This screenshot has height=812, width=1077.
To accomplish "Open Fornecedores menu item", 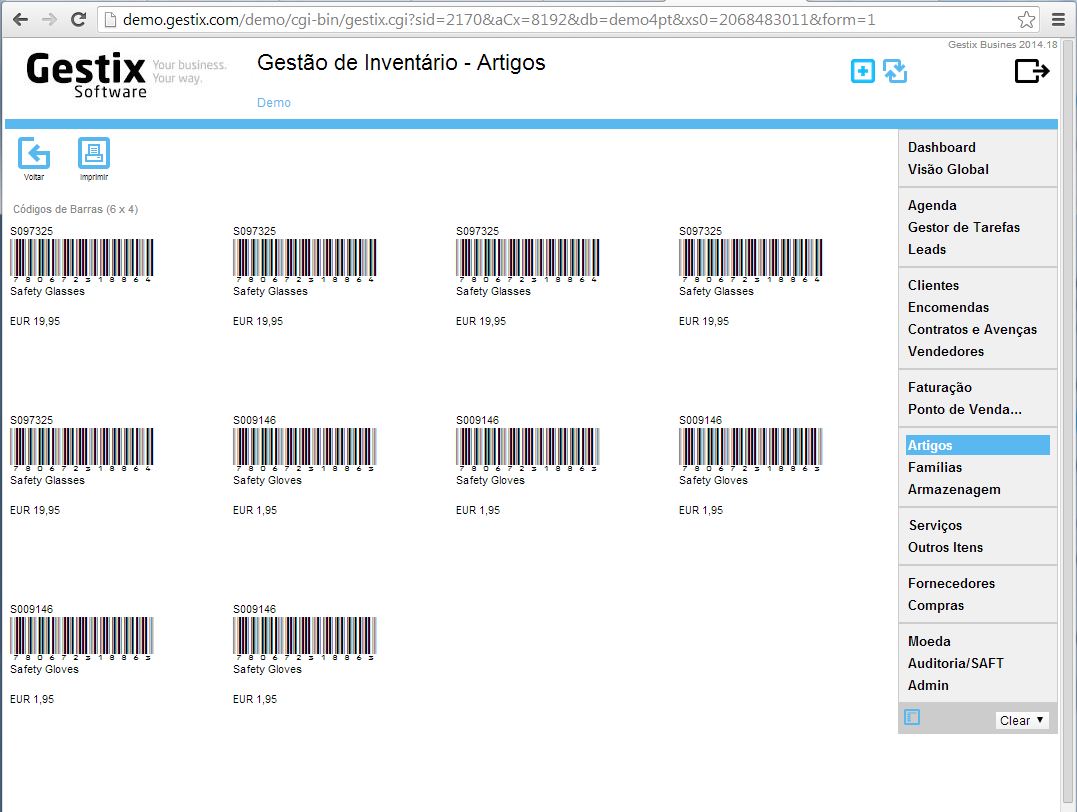I will click(x=951, y=583).
